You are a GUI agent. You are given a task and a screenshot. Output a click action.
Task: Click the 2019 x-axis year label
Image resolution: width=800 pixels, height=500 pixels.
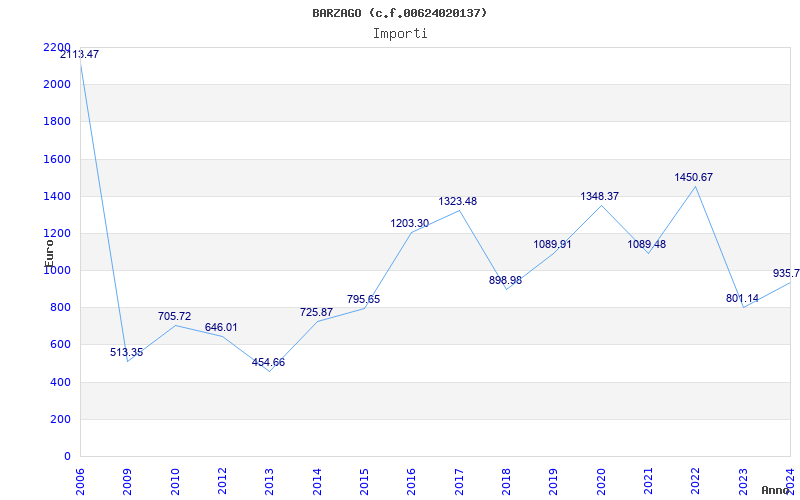[x=554, y=482]
